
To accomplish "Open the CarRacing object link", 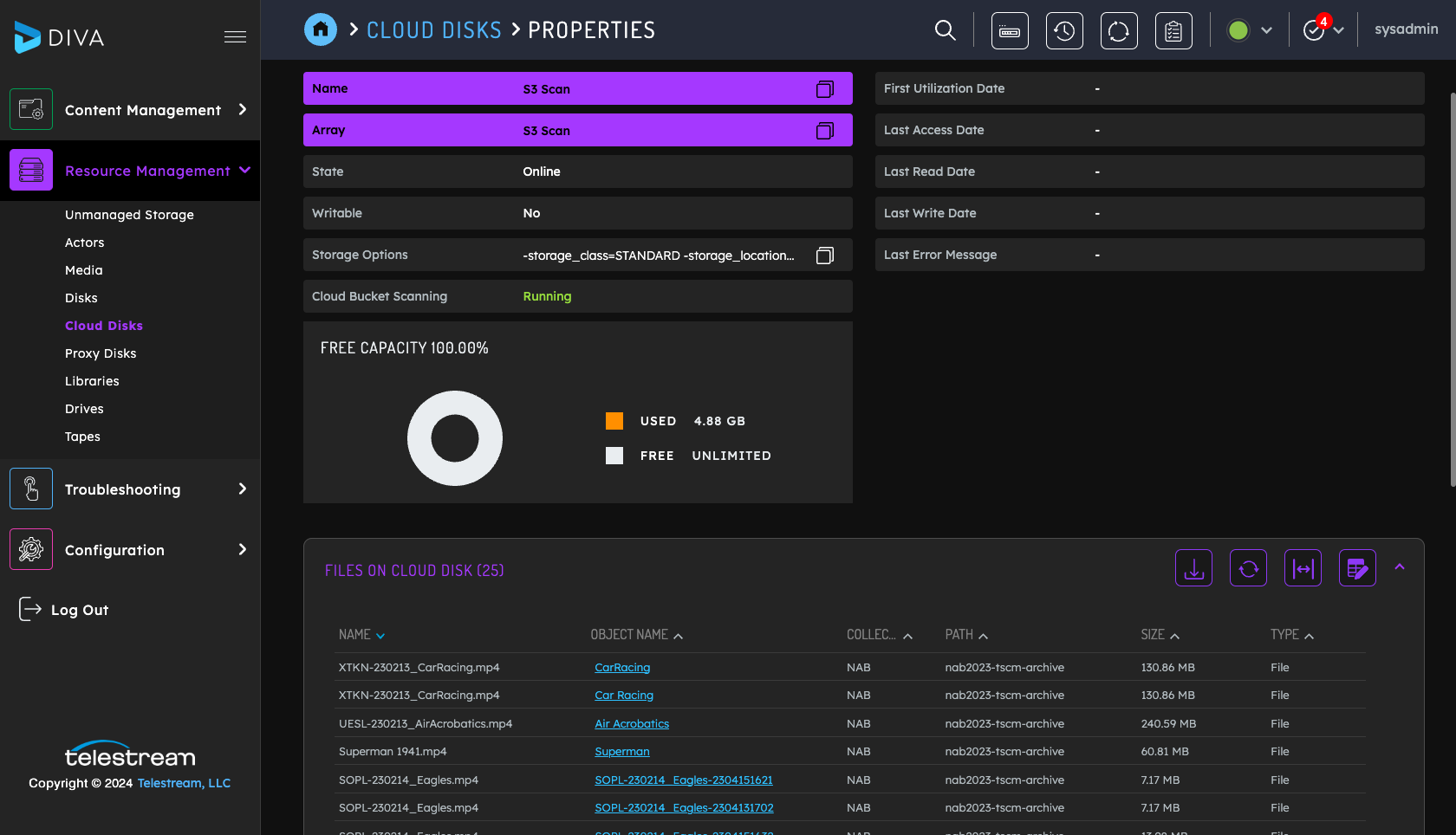I will point(622,668).
